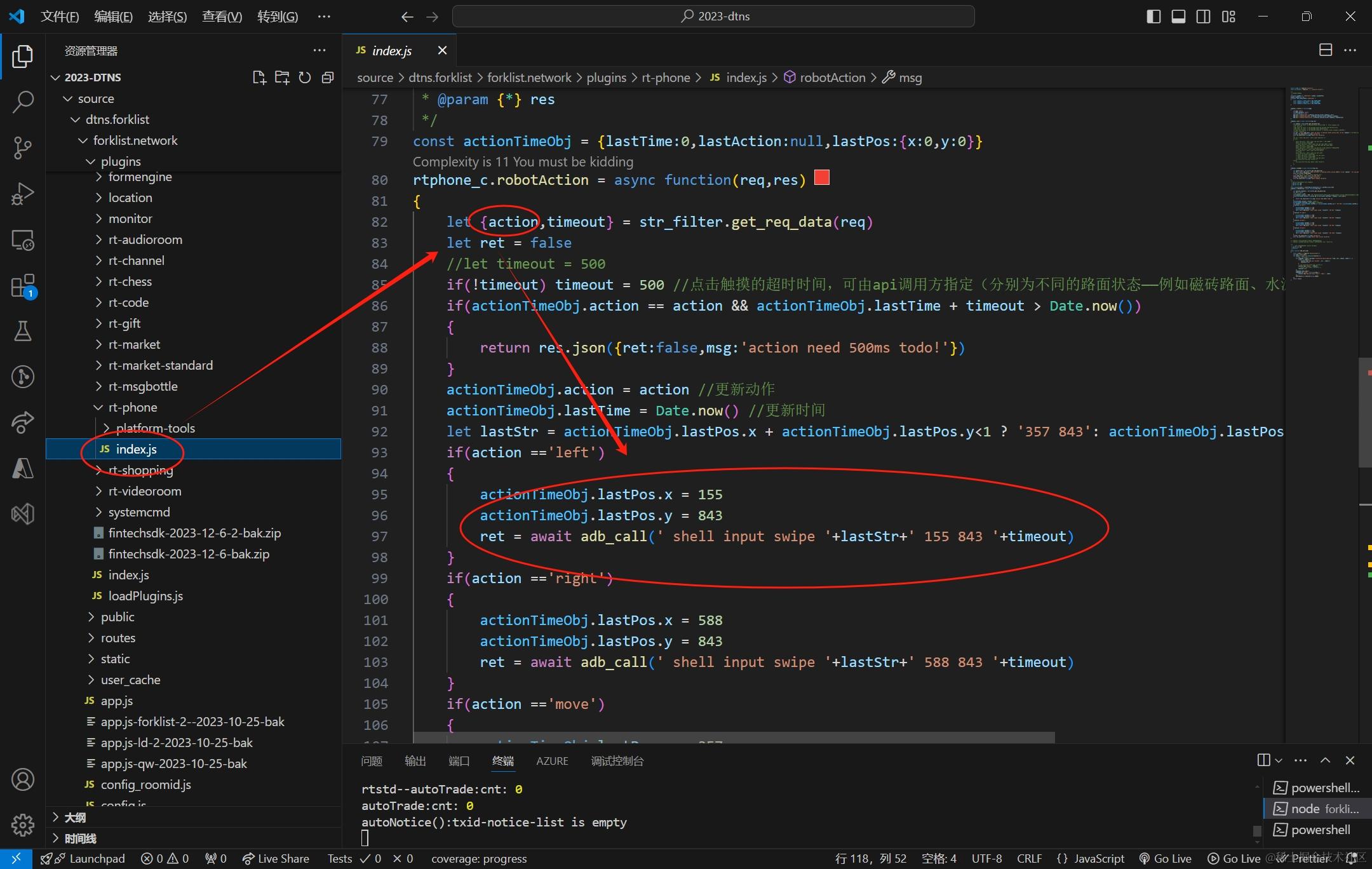Collapse the source folder

coord(194,98)
